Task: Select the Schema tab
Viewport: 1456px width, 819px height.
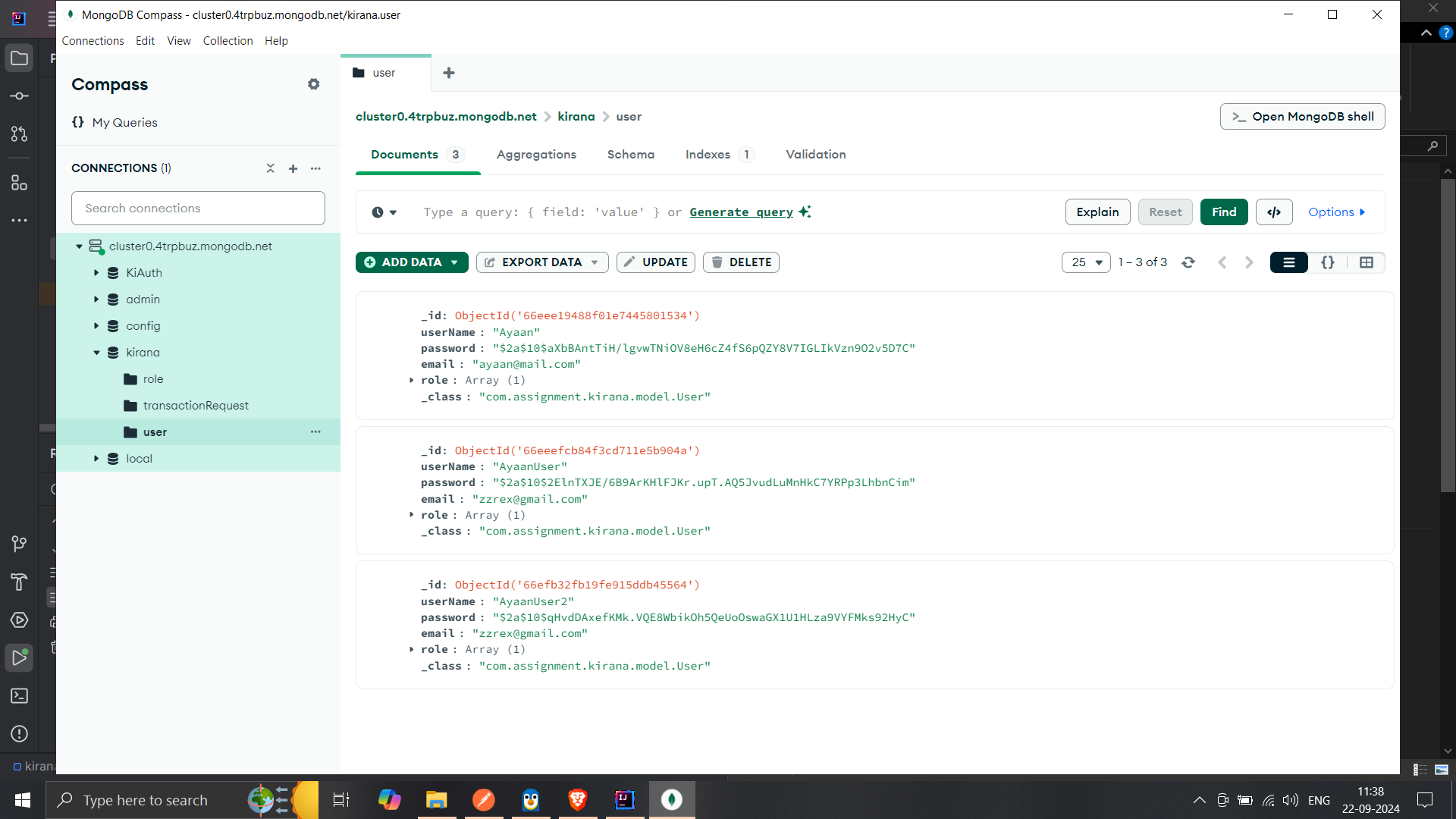Action: (631, 154)
